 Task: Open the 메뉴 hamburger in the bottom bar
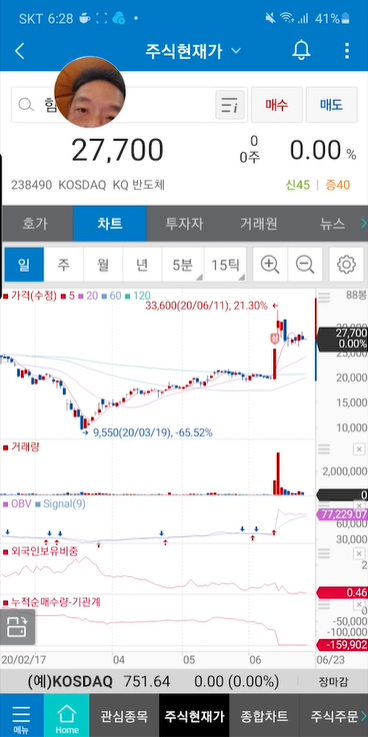pyautogui.click(x=21, y=715)
